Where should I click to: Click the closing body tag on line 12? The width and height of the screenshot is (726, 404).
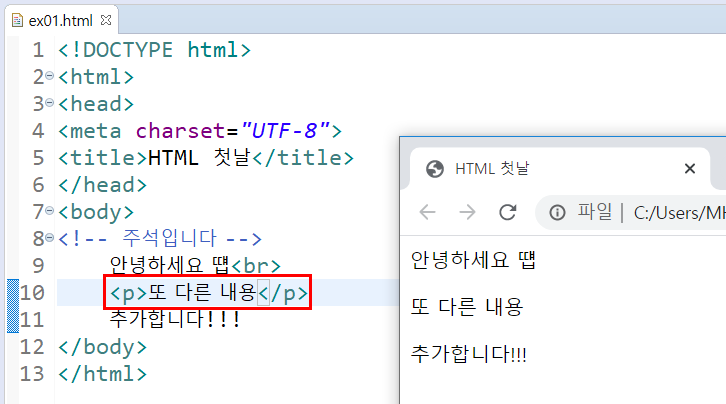point(102,347)
